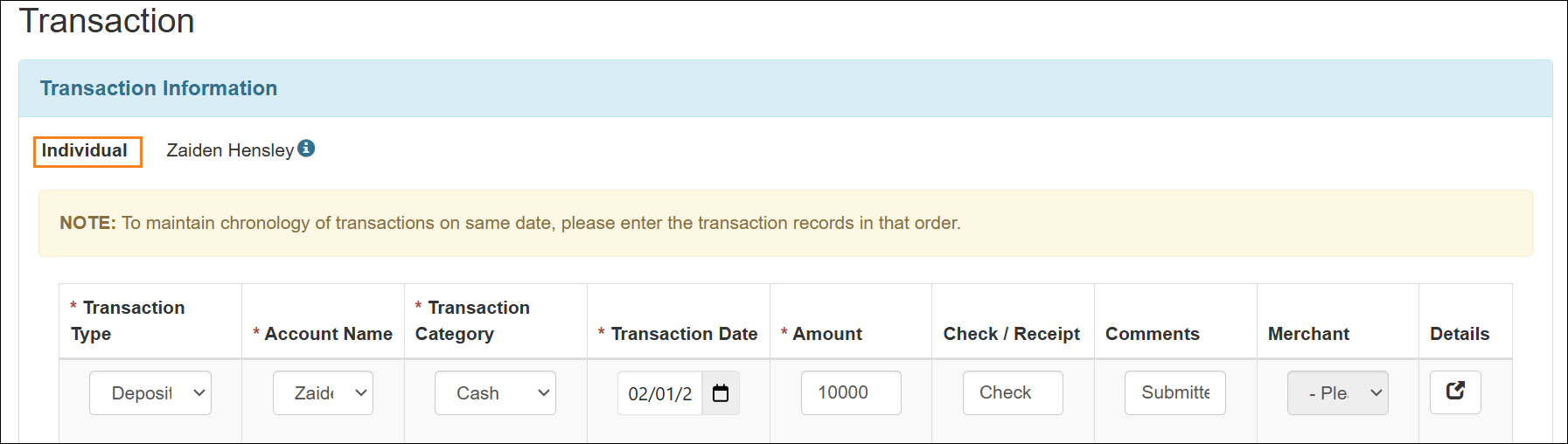Click the Details column header

click(1459, 334)
